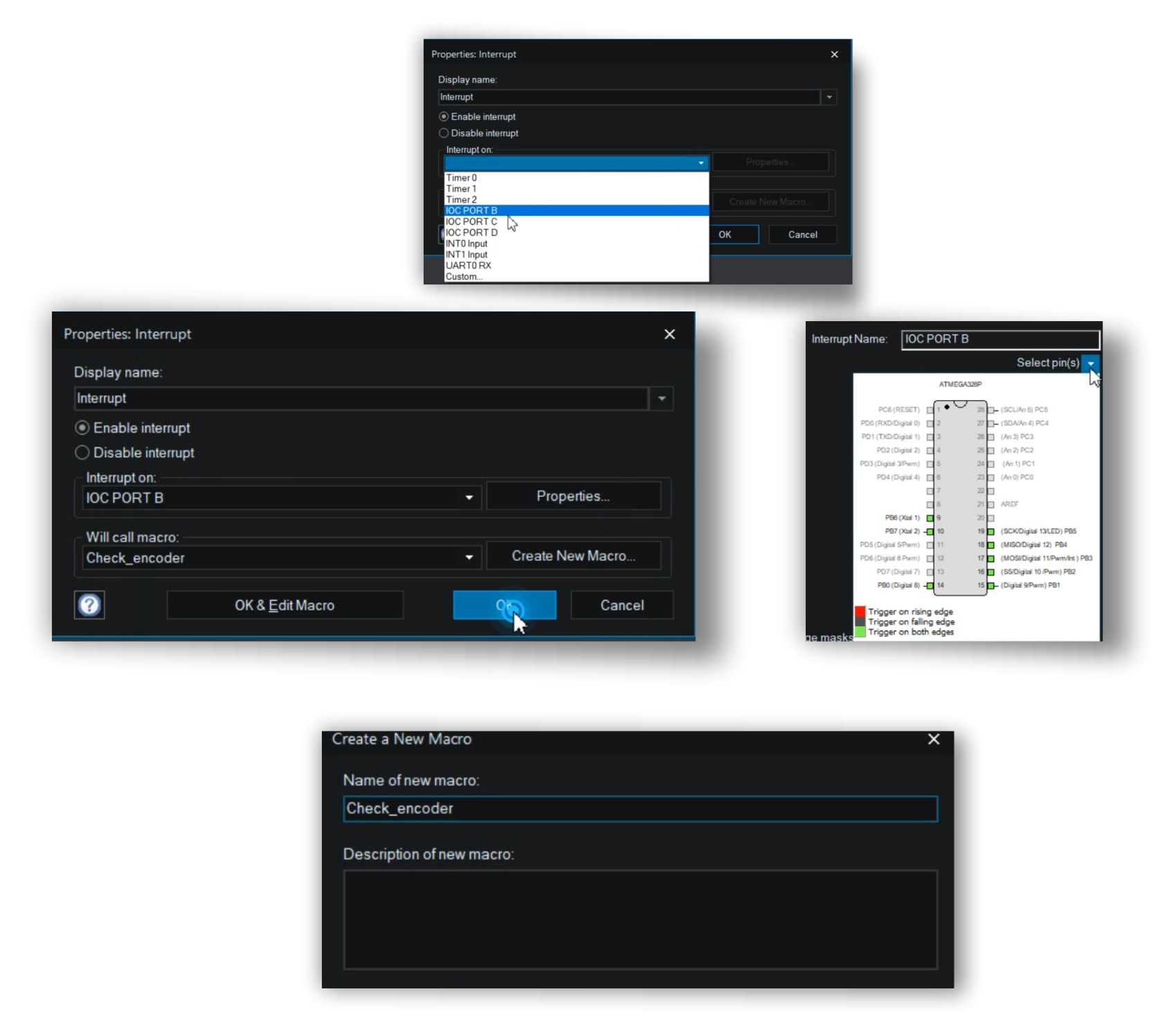
Task: Click the Interrupt Name field IOC PORT B
Action: click(x=1000, y=339)
